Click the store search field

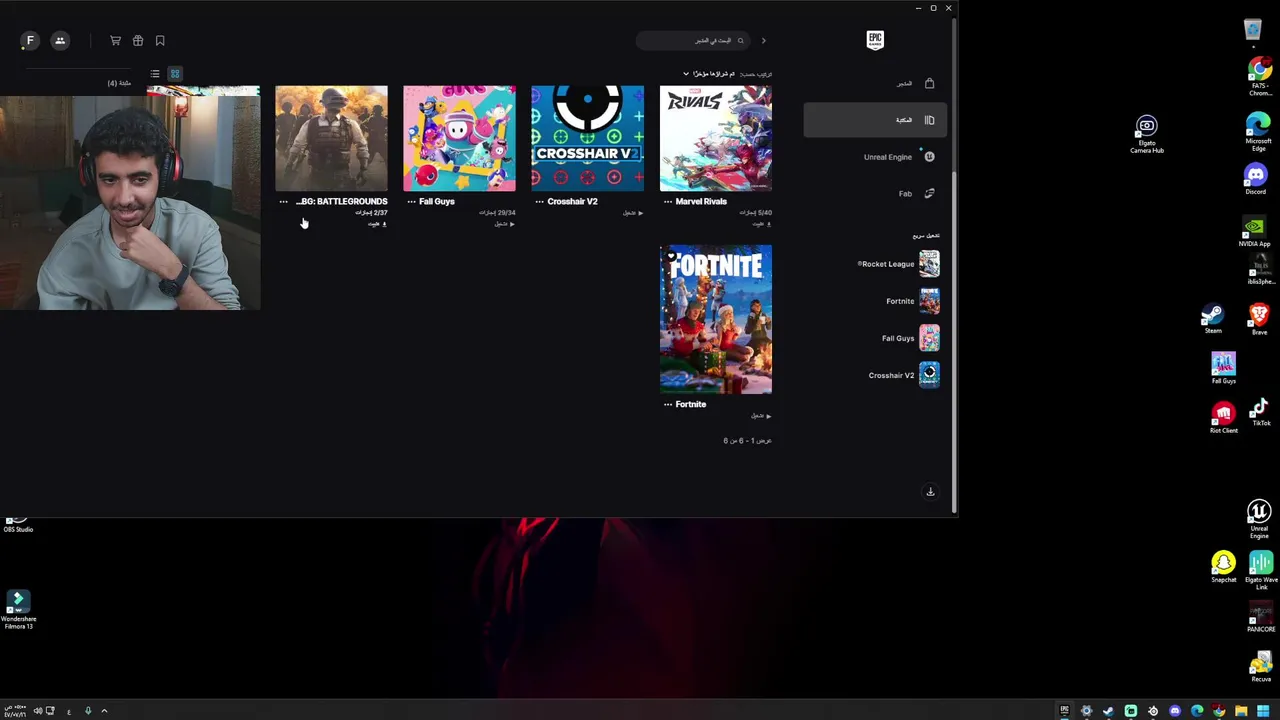pos(693,41)
